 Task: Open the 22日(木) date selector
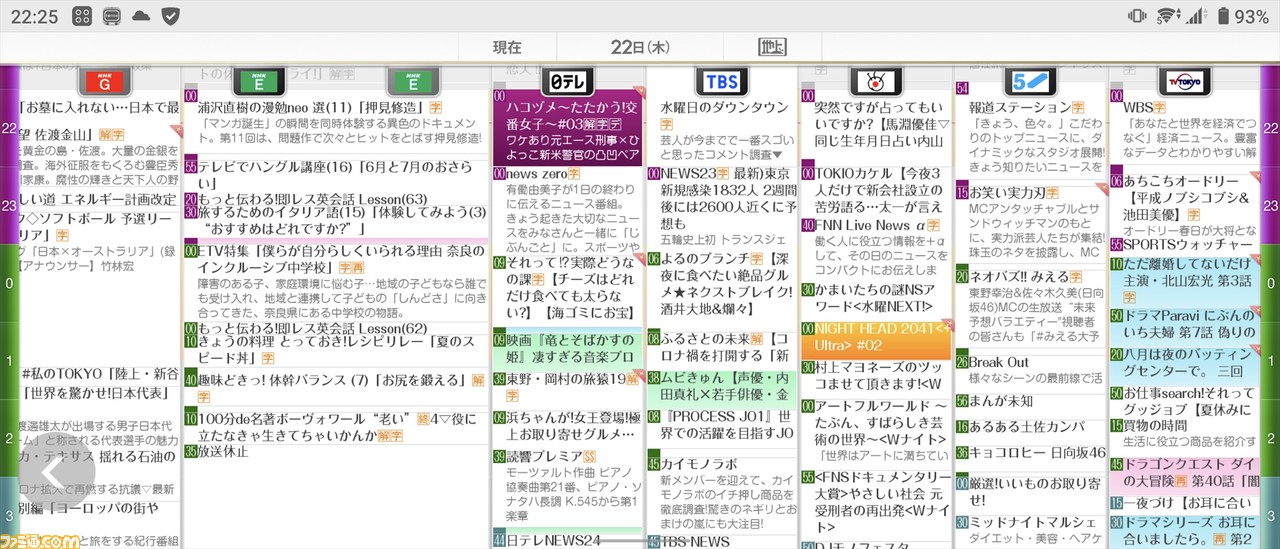640,47
